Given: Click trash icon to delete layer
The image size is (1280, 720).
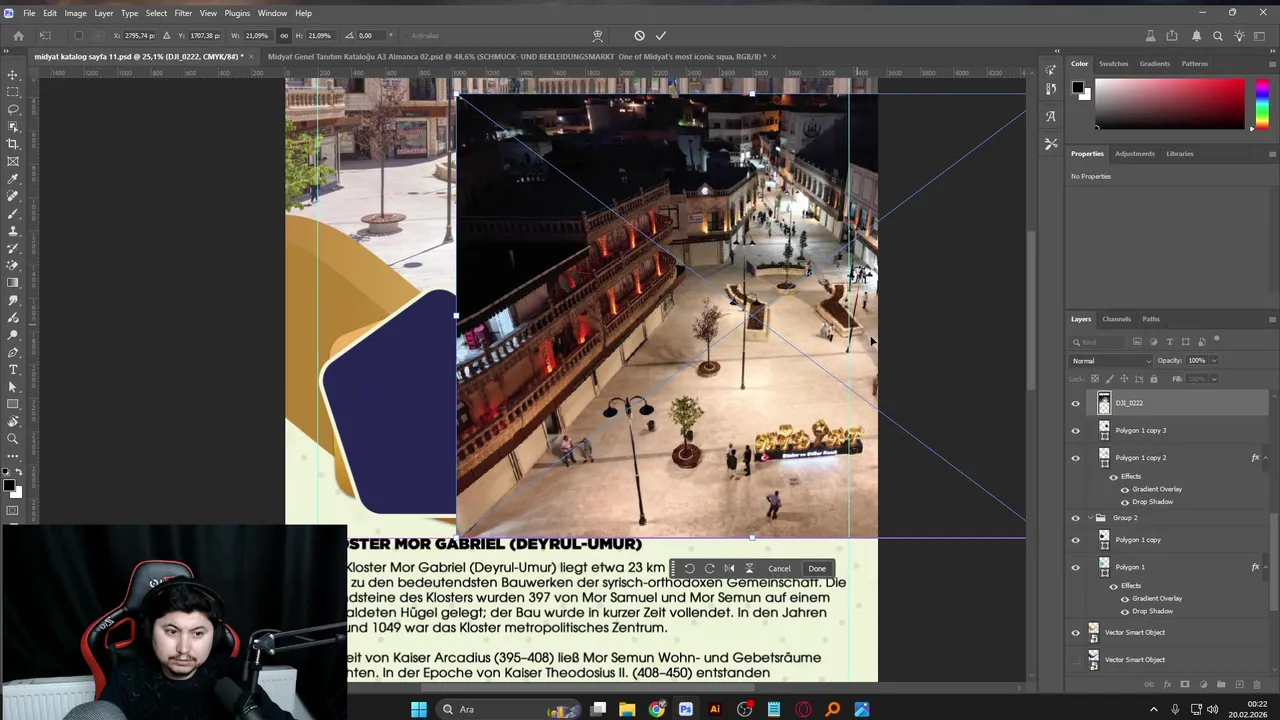Looking at the screenshot, I should [x=1258, y=684].
